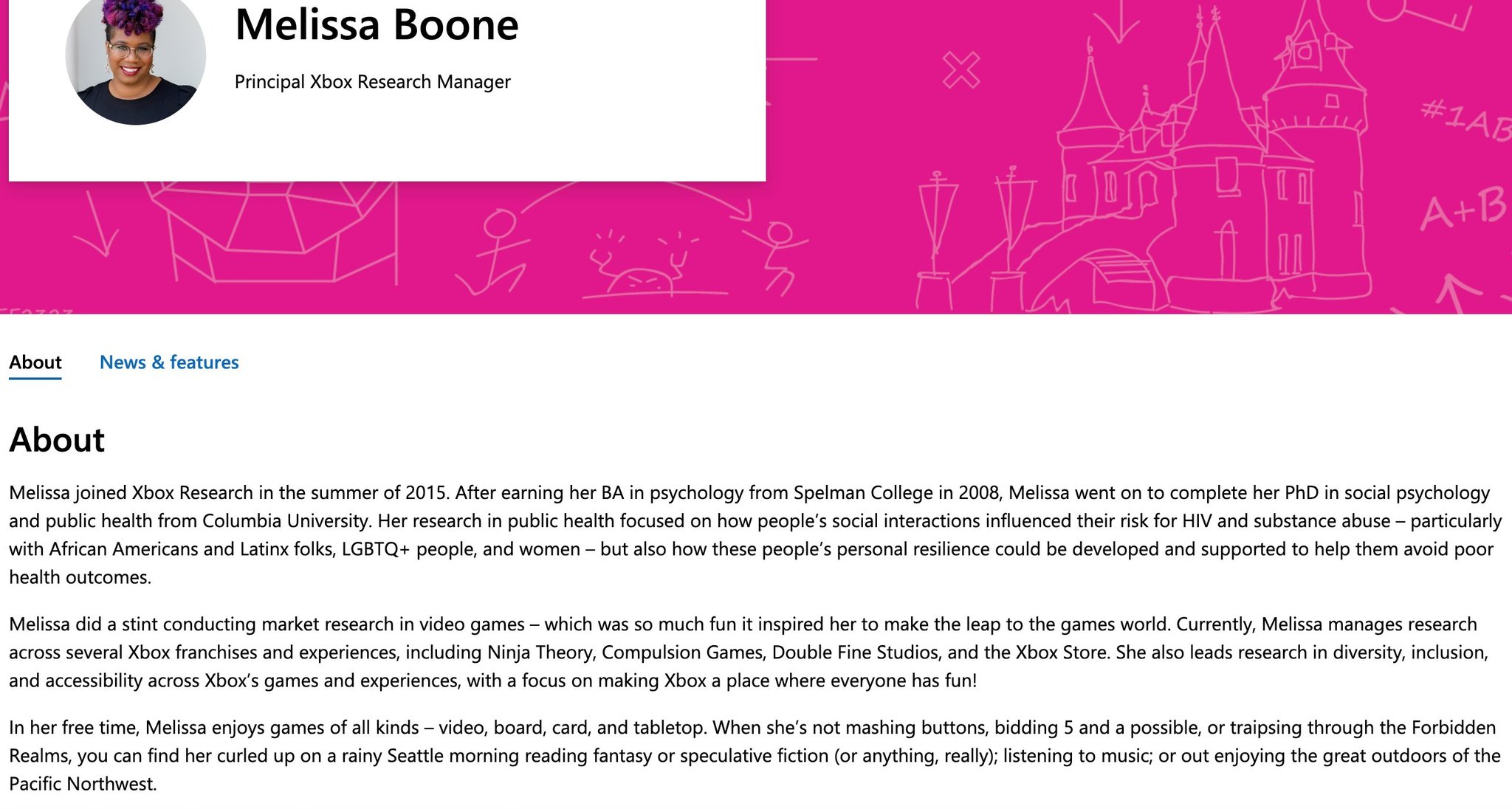
Task: Click the A+B doodle text
Action: [x=1462, y=207]
